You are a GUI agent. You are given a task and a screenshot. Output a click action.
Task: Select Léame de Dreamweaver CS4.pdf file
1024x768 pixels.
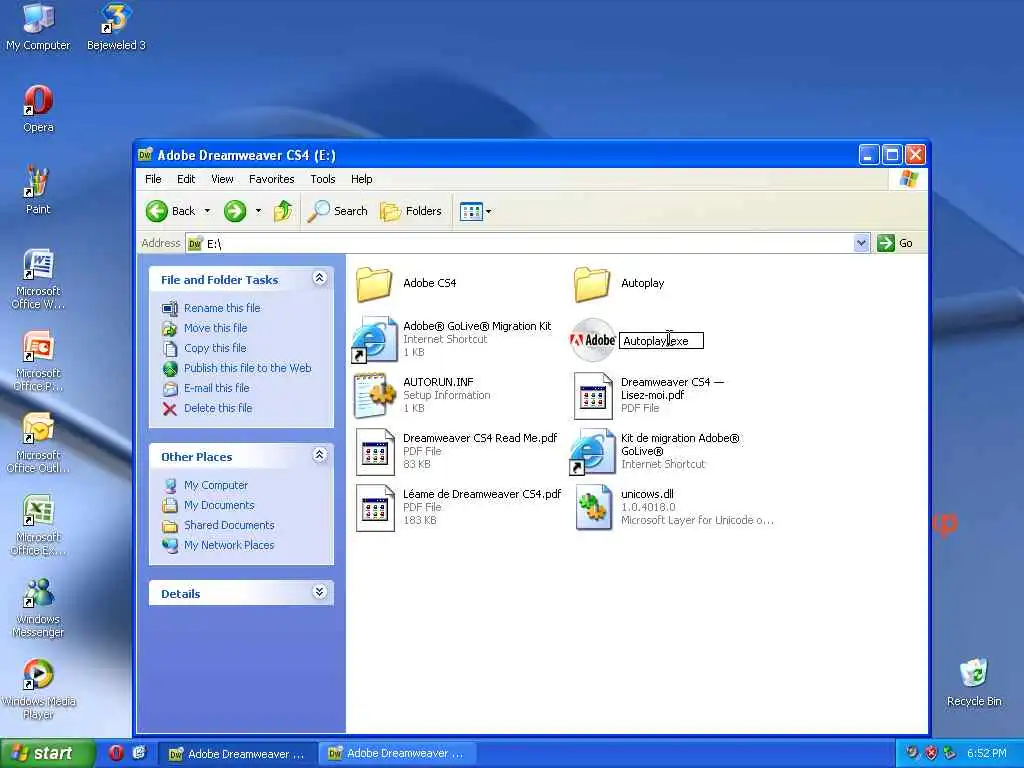click(x=458, y=507)
